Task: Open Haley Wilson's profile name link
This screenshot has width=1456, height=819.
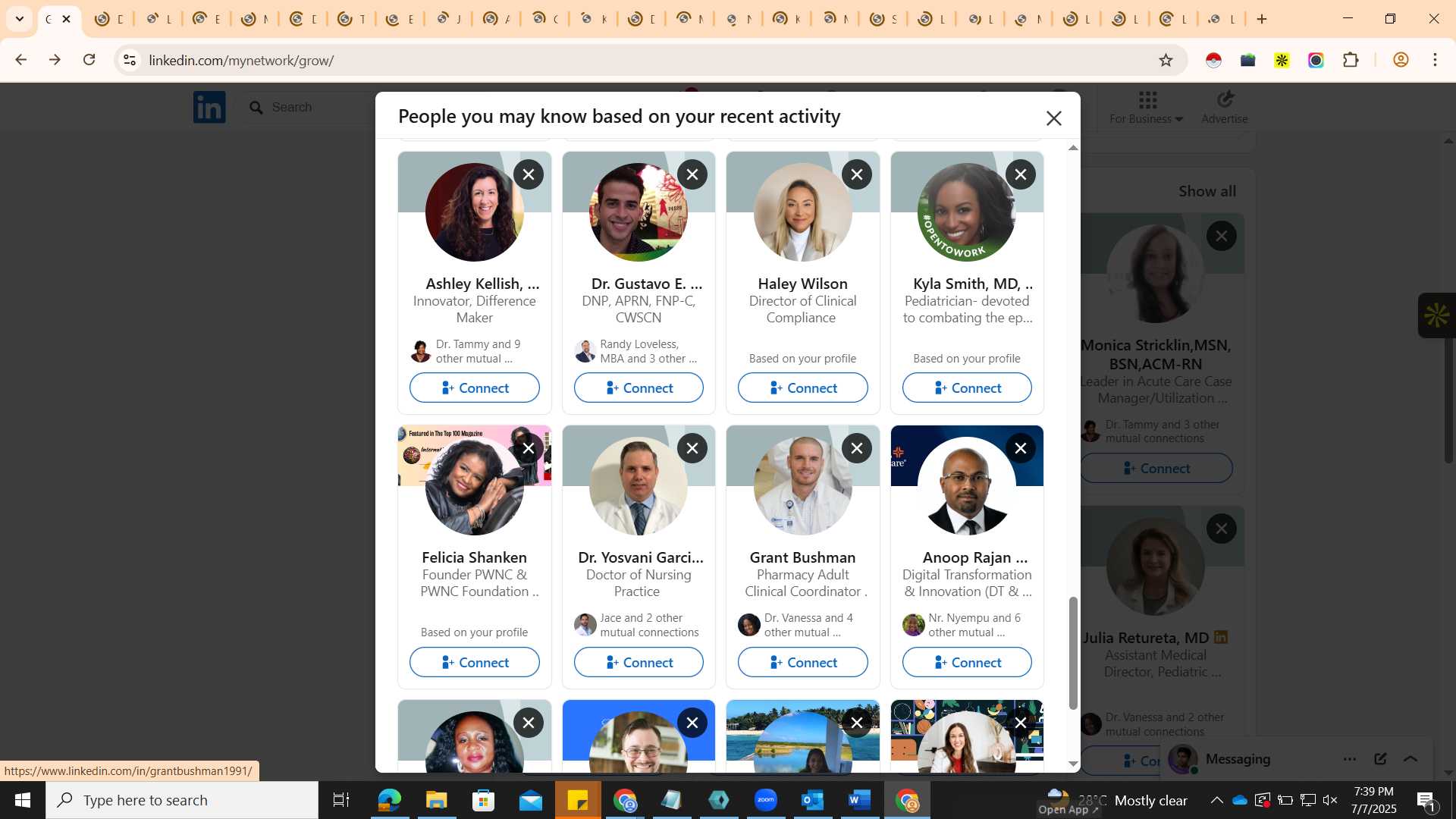Action: pos(802,284)
